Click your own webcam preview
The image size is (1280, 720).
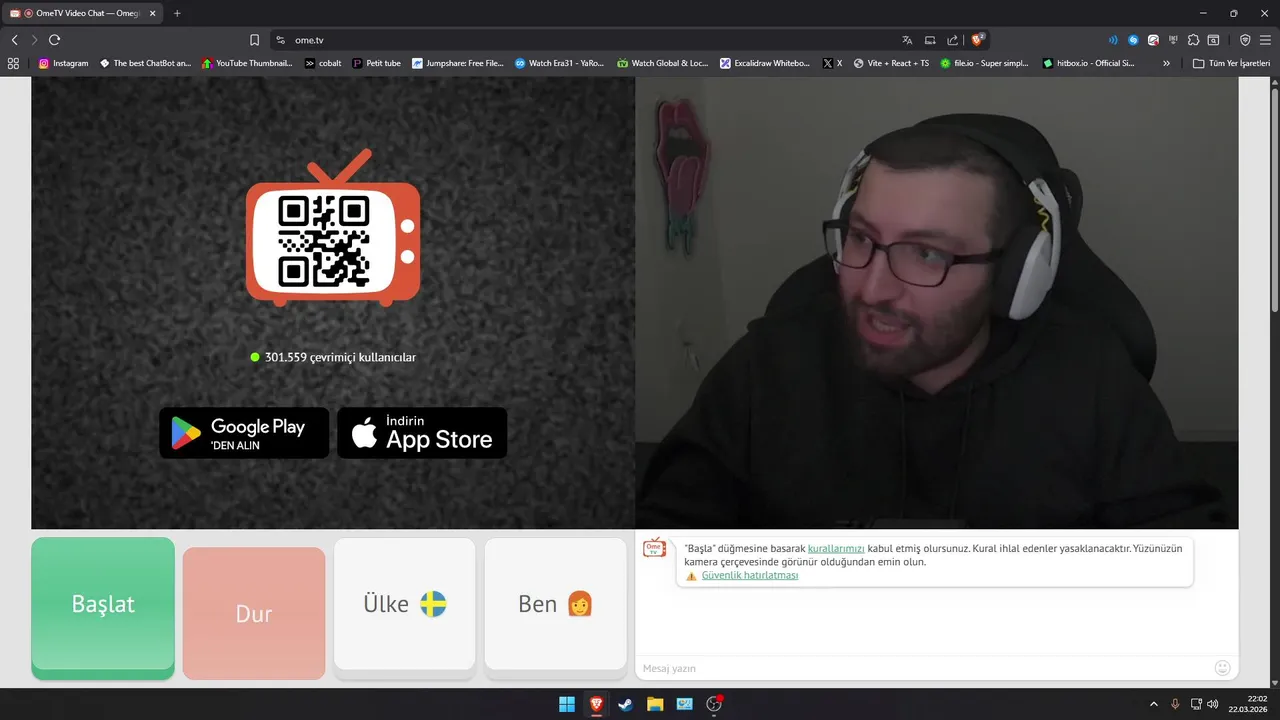937,303
